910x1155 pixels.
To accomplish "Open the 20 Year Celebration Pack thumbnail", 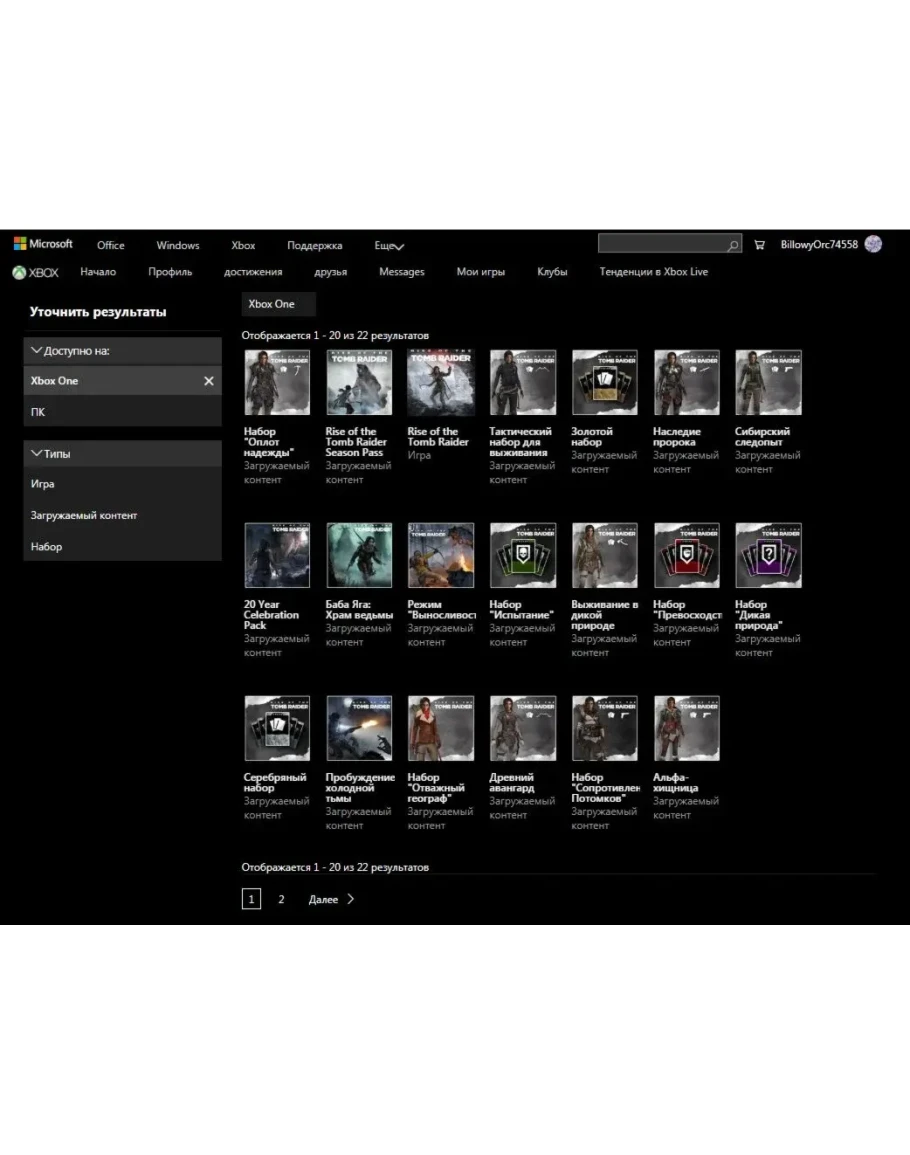I will click(277, 555).
